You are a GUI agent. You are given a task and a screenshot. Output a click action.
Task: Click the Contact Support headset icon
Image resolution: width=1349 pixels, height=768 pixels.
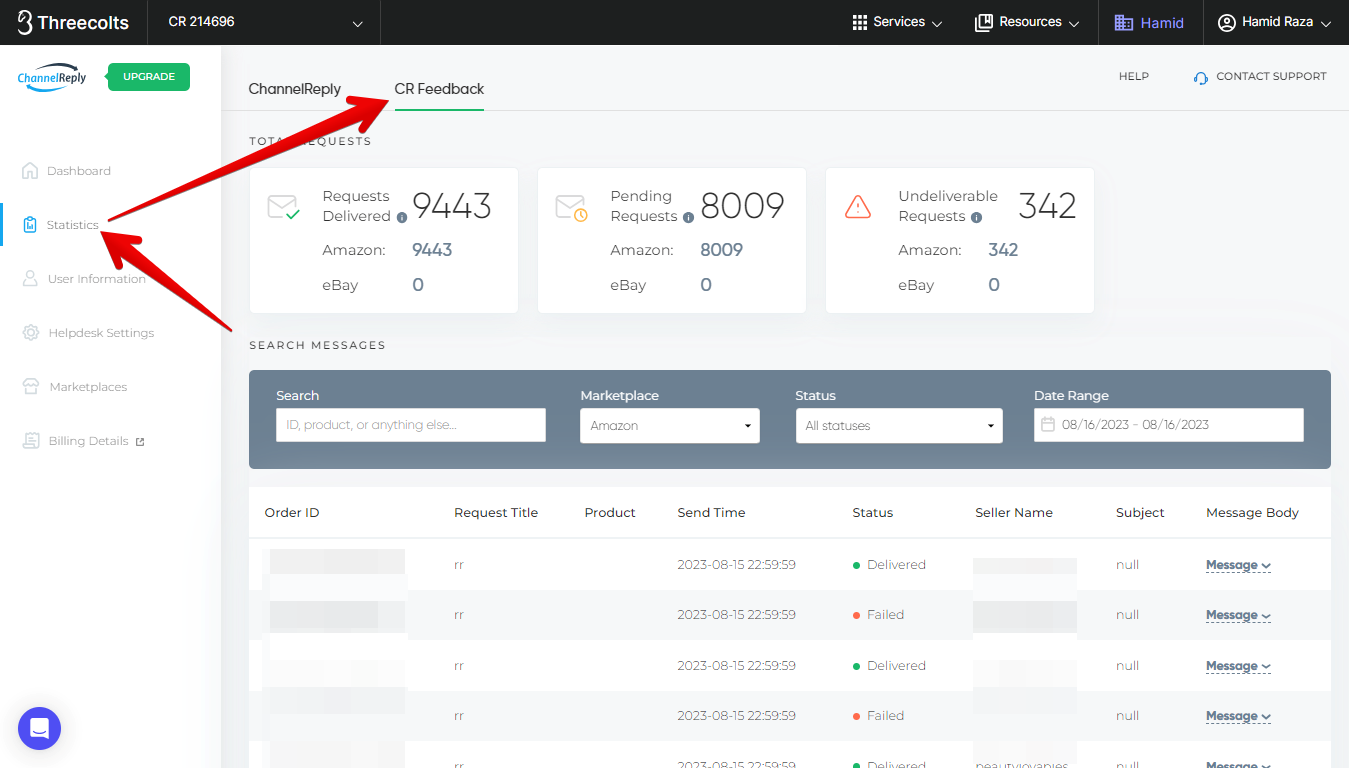1201,77
